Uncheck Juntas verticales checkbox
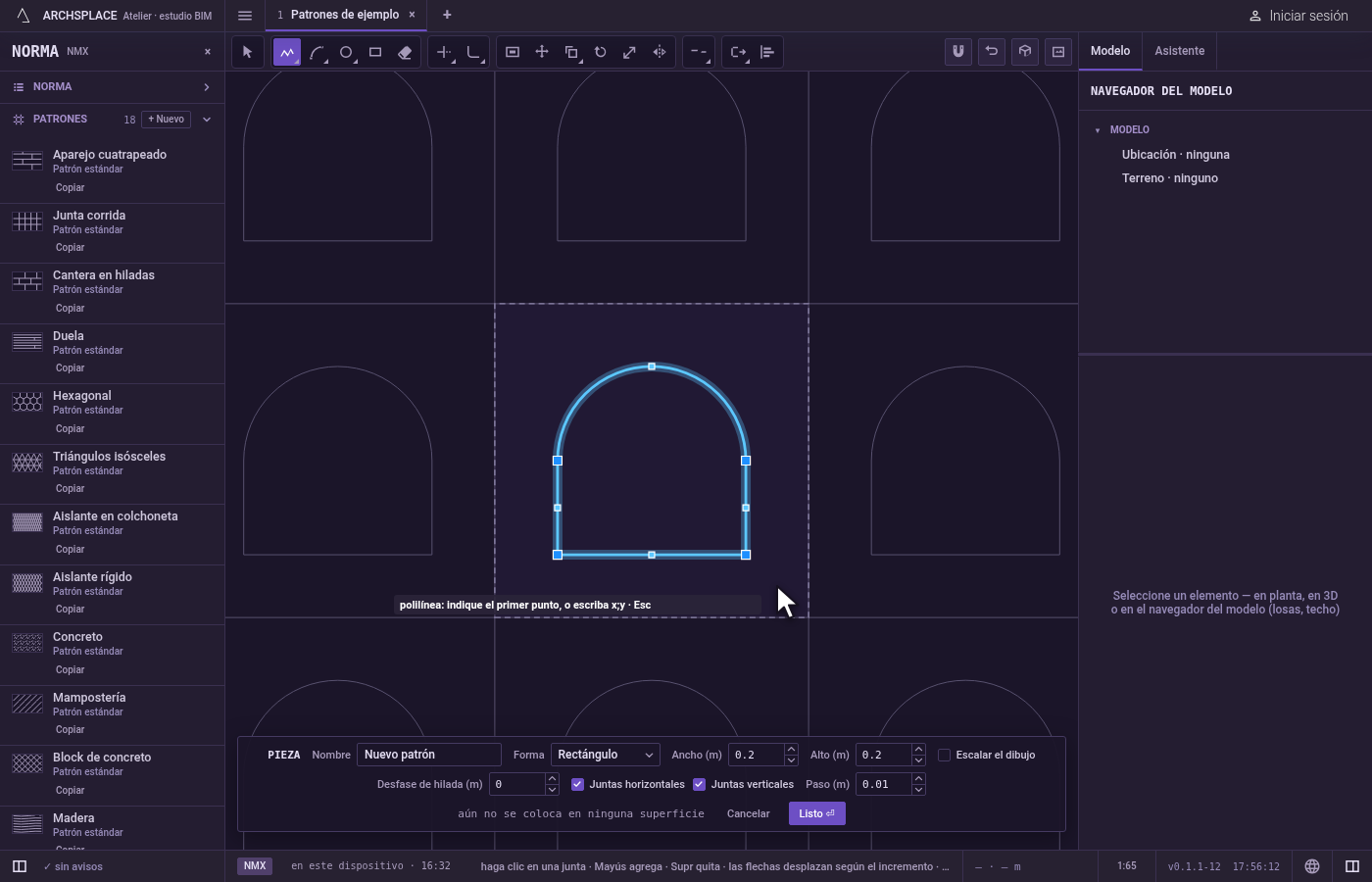 click(x=699, y=784)
